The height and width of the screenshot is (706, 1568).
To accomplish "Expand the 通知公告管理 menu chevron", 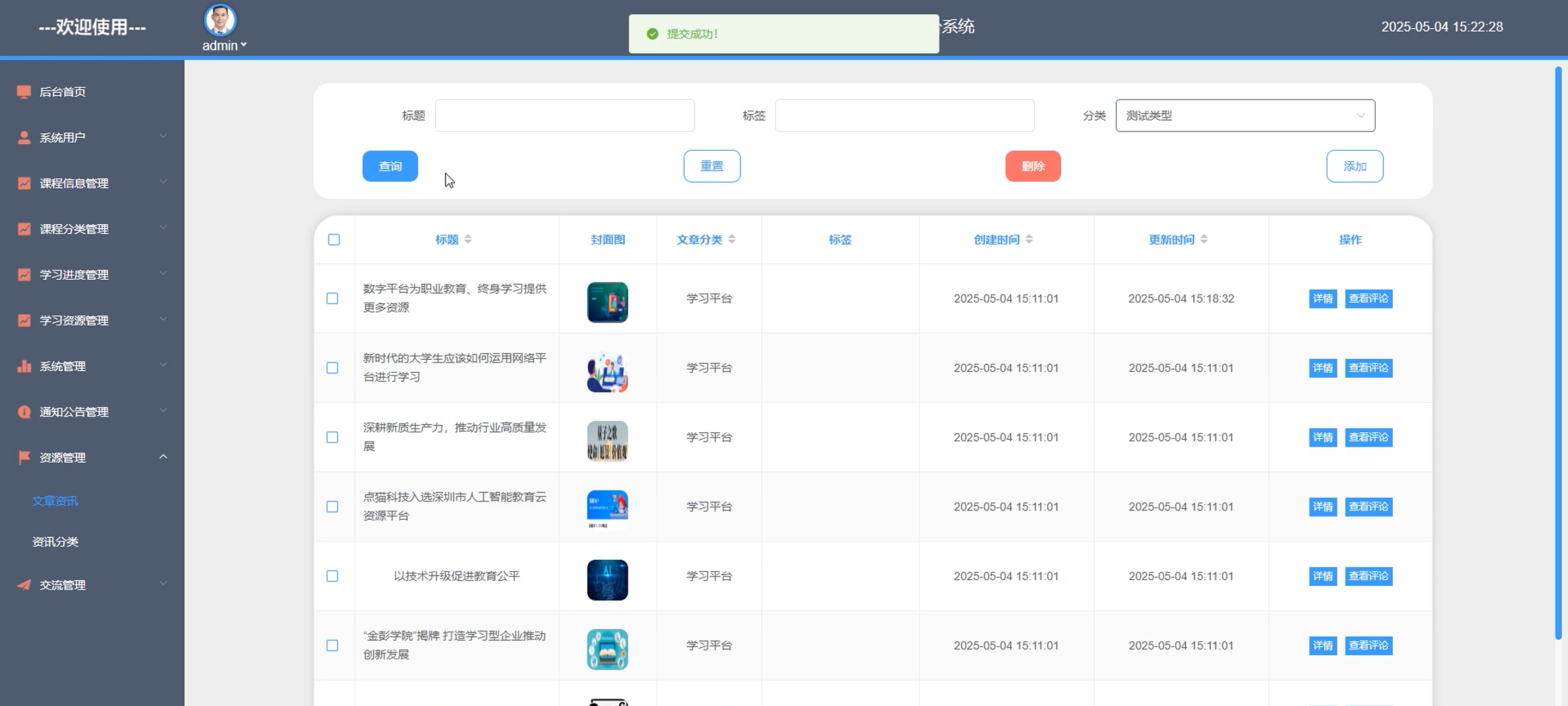I will pos(163,410).
